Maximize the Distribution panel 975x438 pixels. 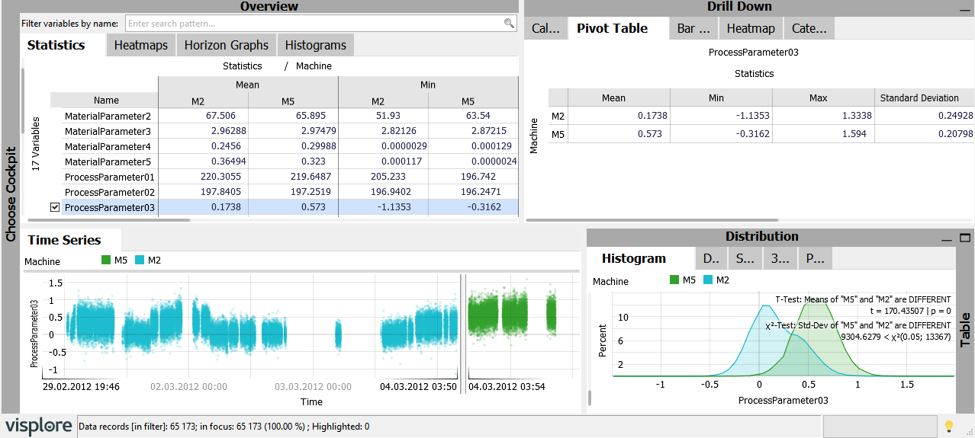965,238
